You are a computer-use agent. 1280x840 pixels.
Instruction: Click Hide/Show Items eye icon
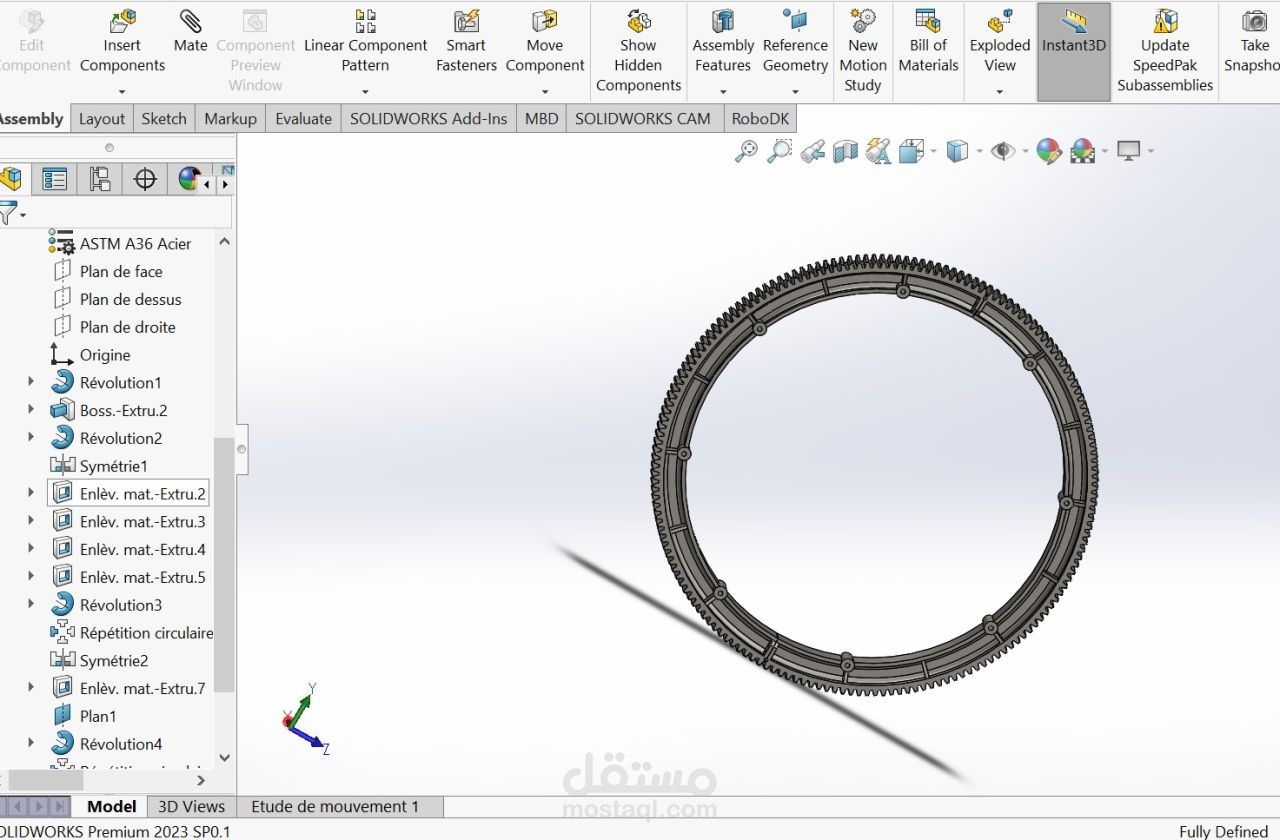(1003, 151)
